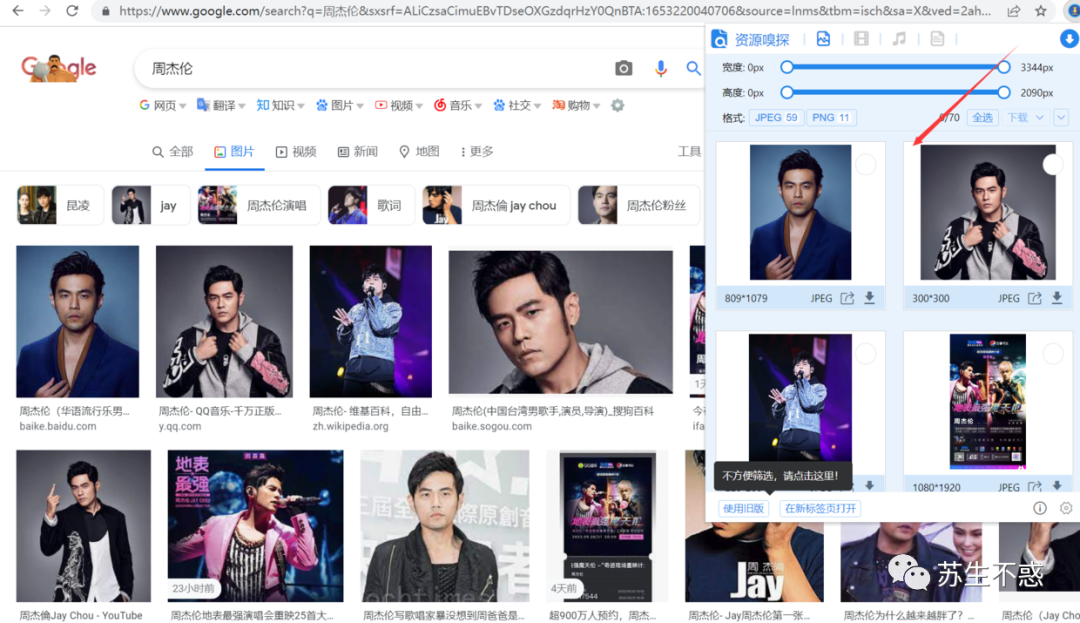
Task: Click the height slider maximum handle
Action: (x=1004, y=92)
